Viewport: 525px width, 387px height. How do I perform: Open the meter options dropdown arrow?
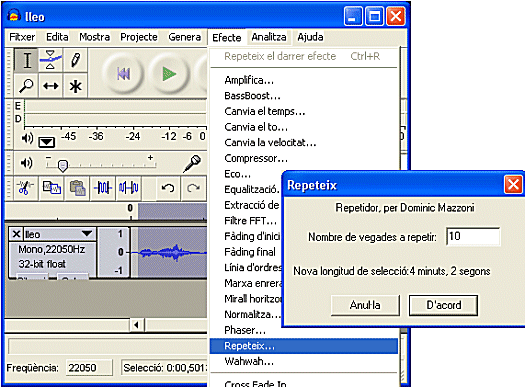point(46,142)
